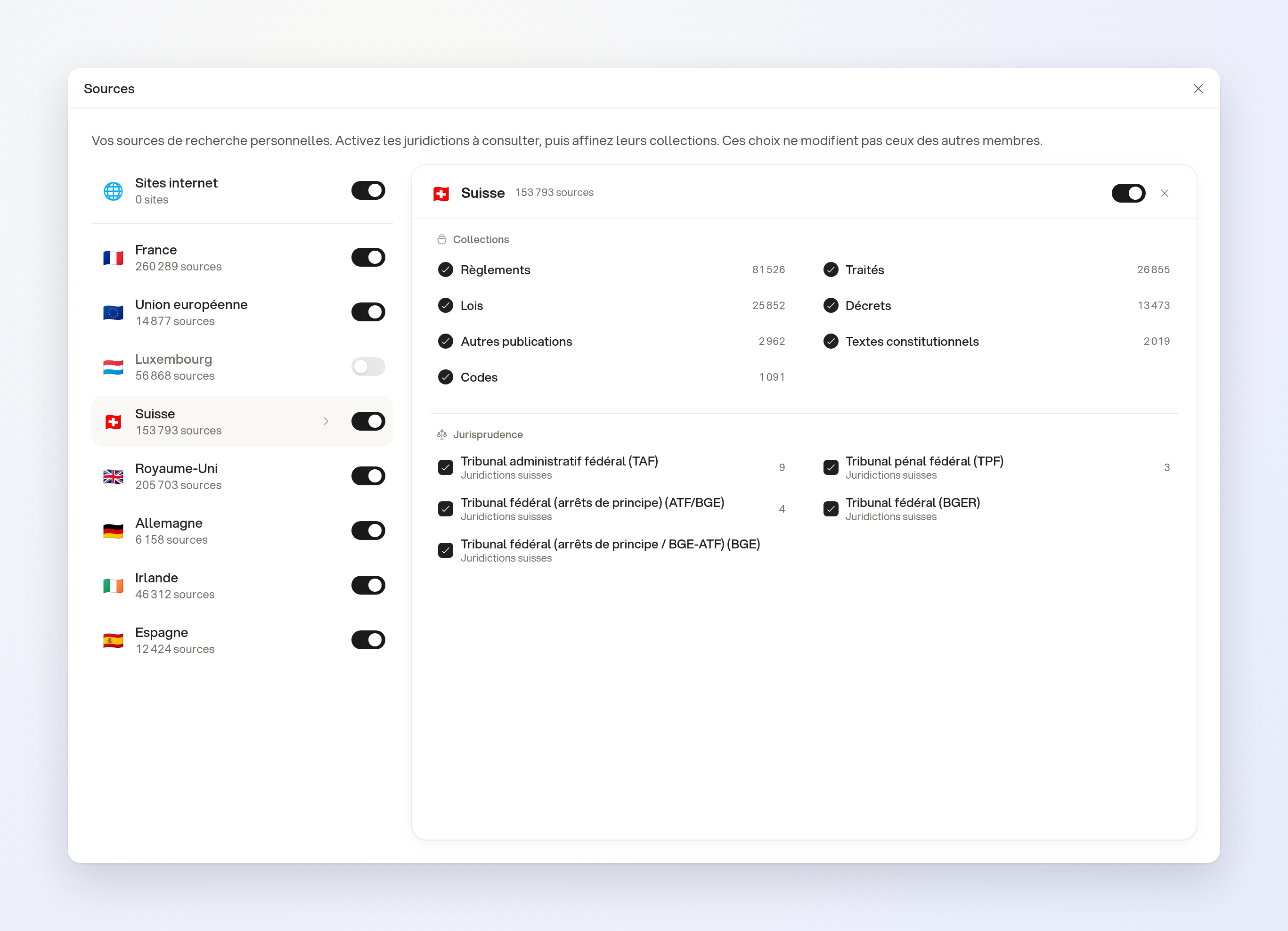Close the Suisse detail panel
This screenshot has width=1288, height=931.
coord(1164,193)
